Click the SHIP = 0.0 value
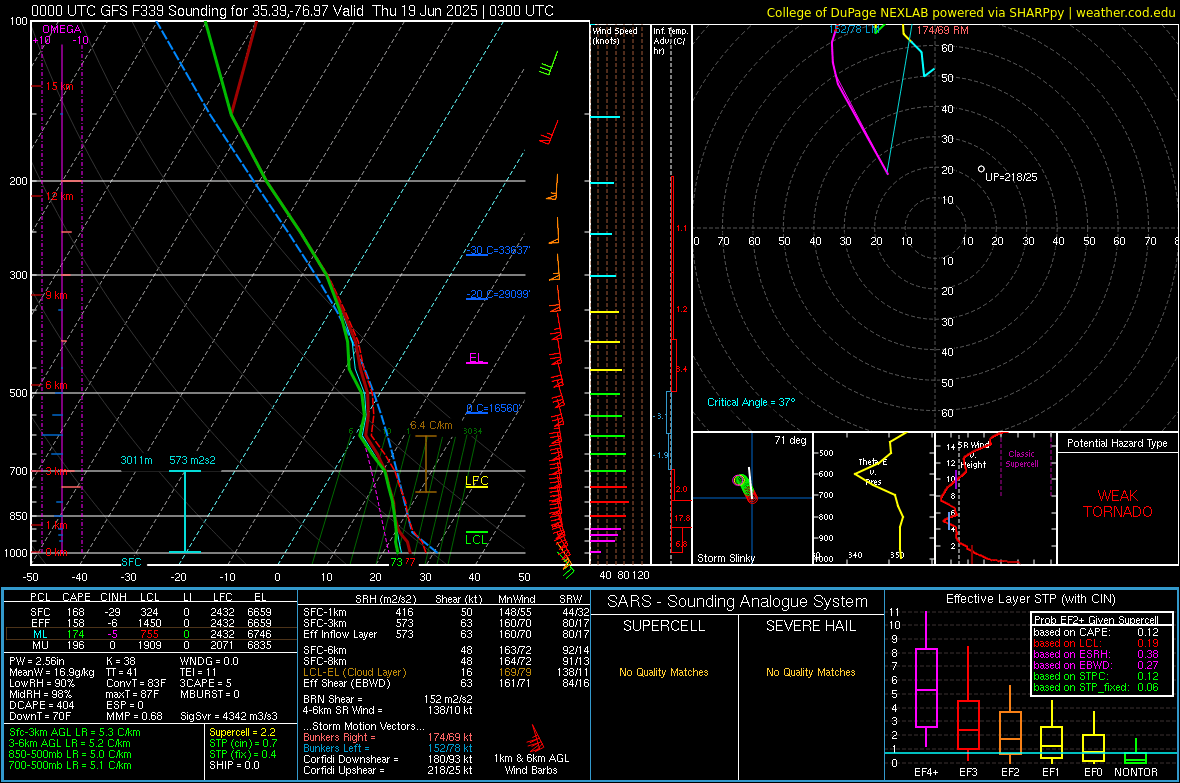The width and height of the screenshot is (1180, 783). tap(234, 766)
